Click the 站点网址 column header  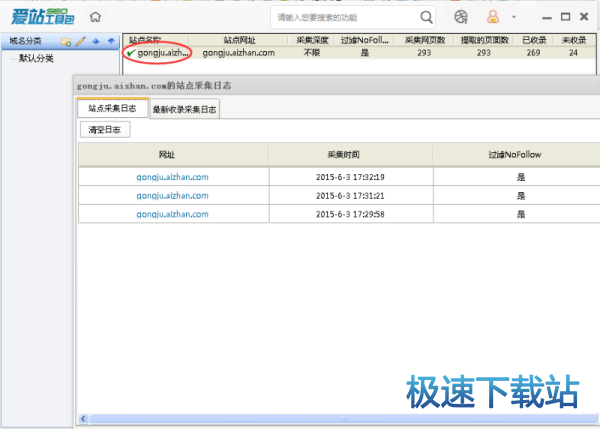coord(239,40)
